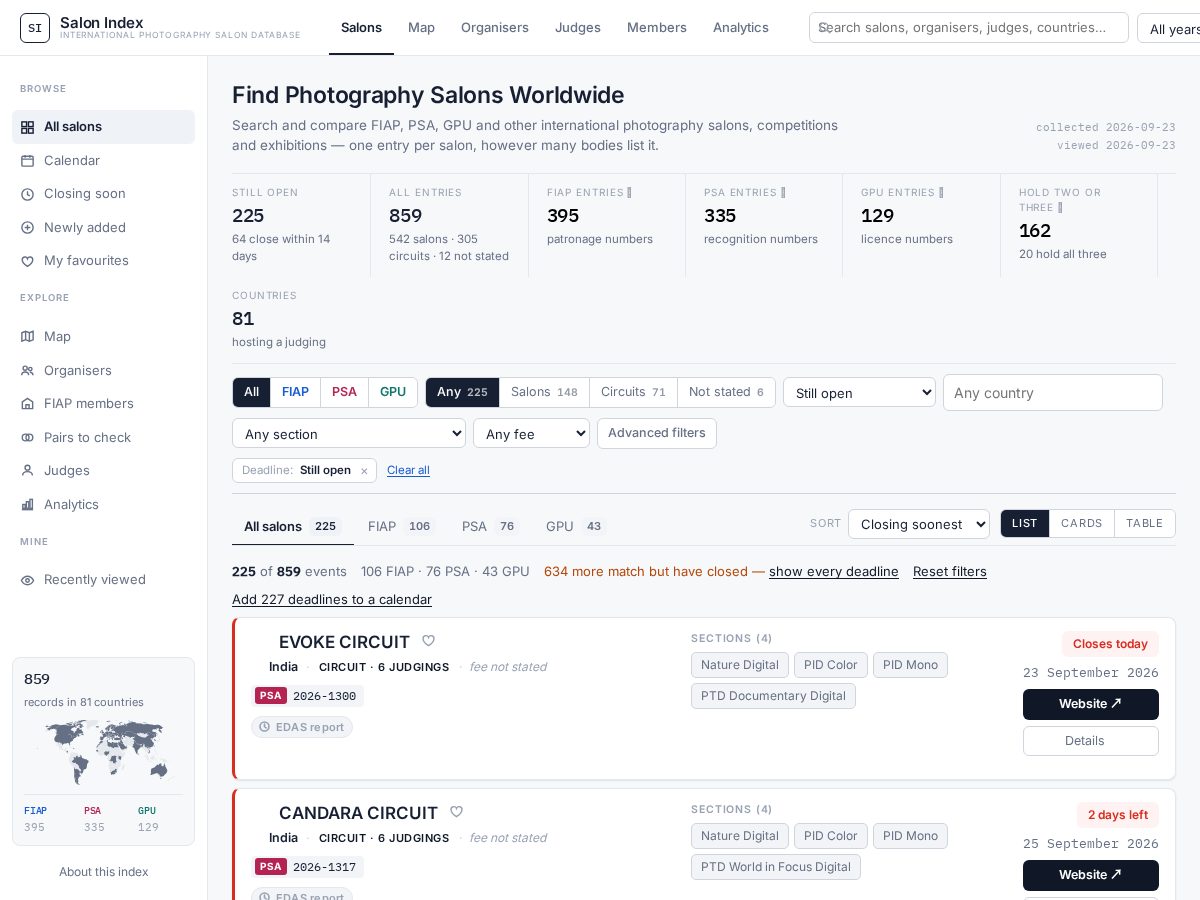1200x900 pixels.
Task: Click About this index link
Action: [x=104, y=872]
